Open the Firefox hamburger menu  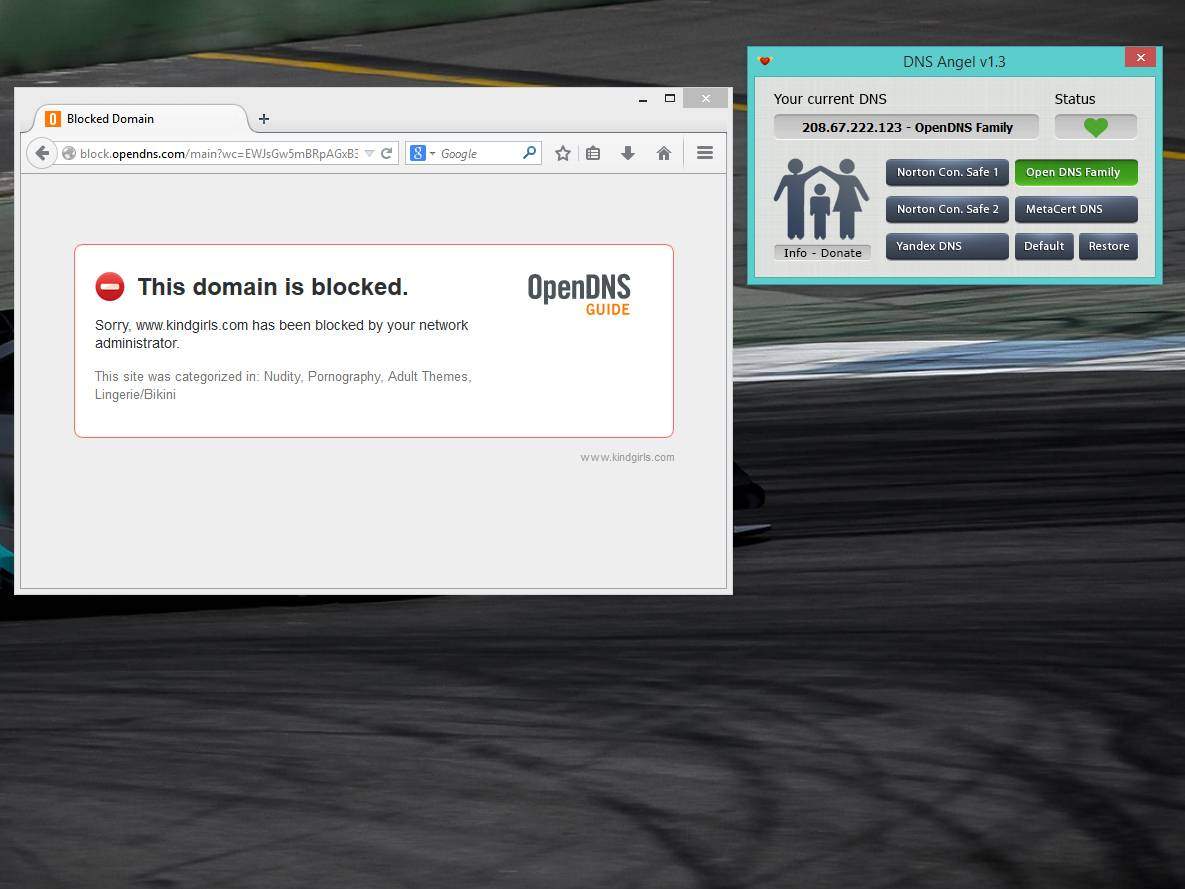point(704,153)
